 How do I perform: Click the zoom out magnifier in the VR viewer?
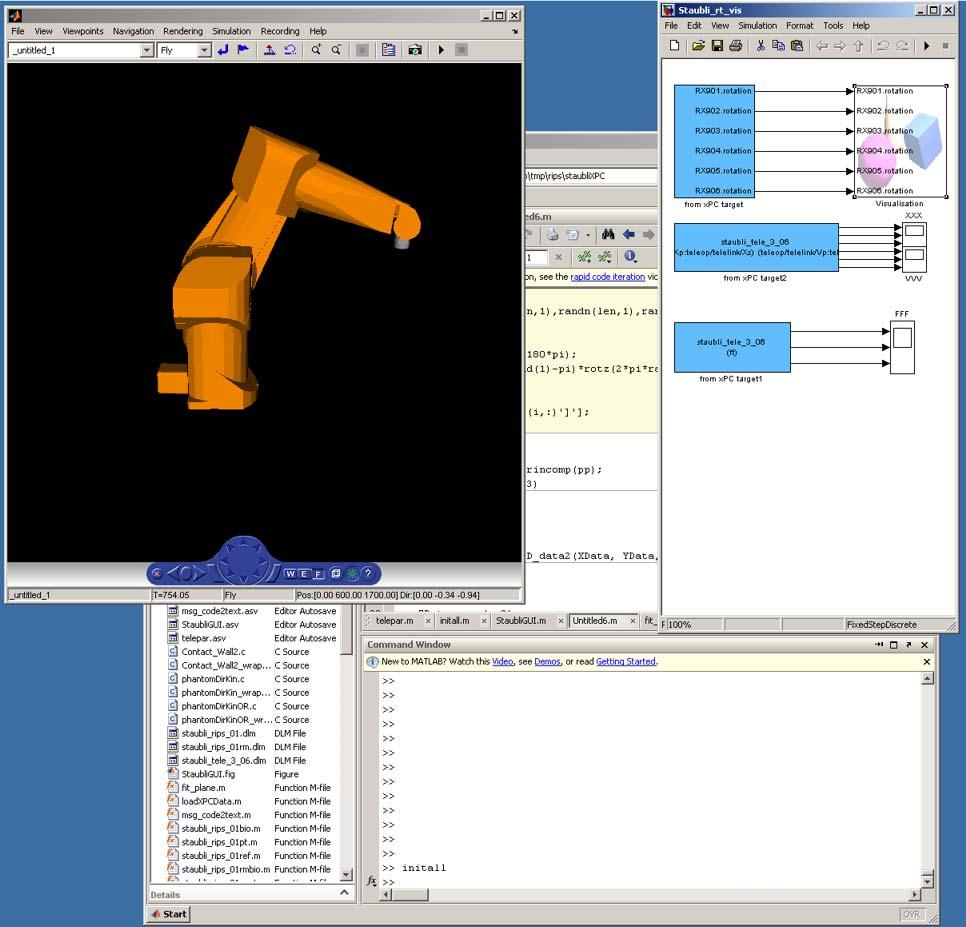[x=336, y=50]
